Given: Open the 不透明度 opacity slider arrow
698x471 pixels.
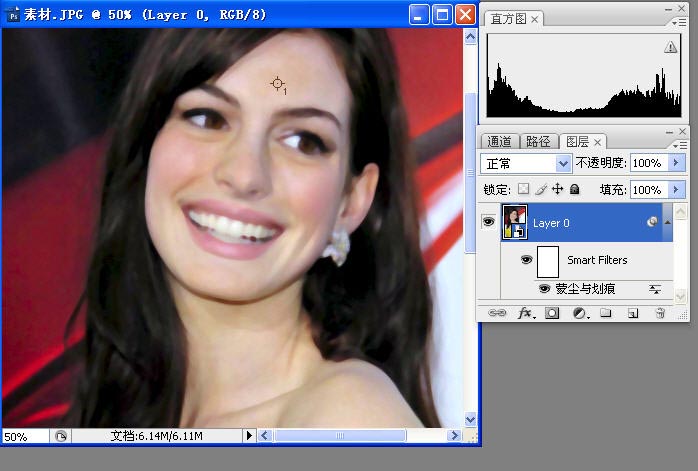Looking at the screenshot, I should coord(676,163).
